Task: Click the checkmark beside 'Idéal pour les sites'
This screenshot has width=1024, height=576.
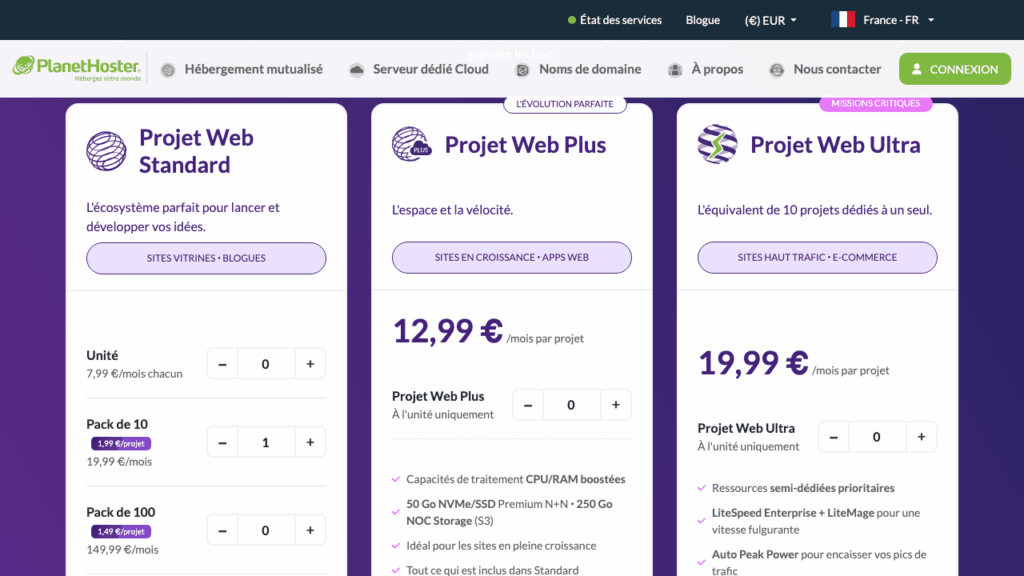Action: tap(396, 545)
